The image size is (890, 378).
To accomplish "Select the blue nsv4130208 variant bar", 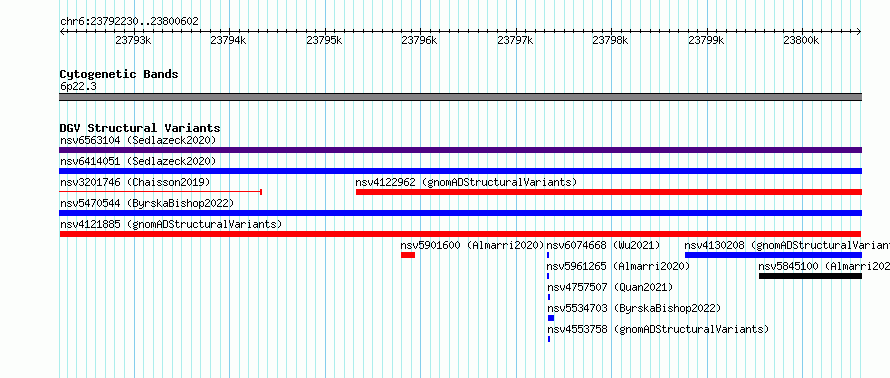I will pos(774,255).
